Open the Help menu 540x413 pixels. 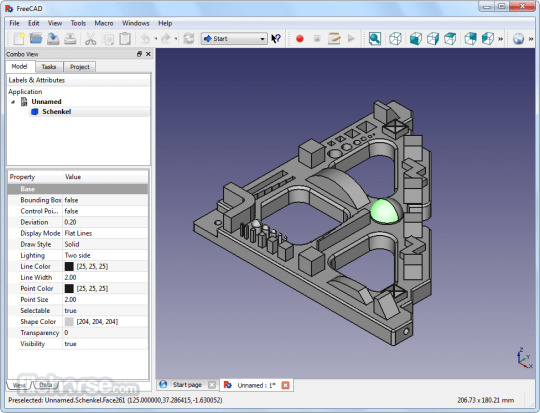(x=165, y=23)
